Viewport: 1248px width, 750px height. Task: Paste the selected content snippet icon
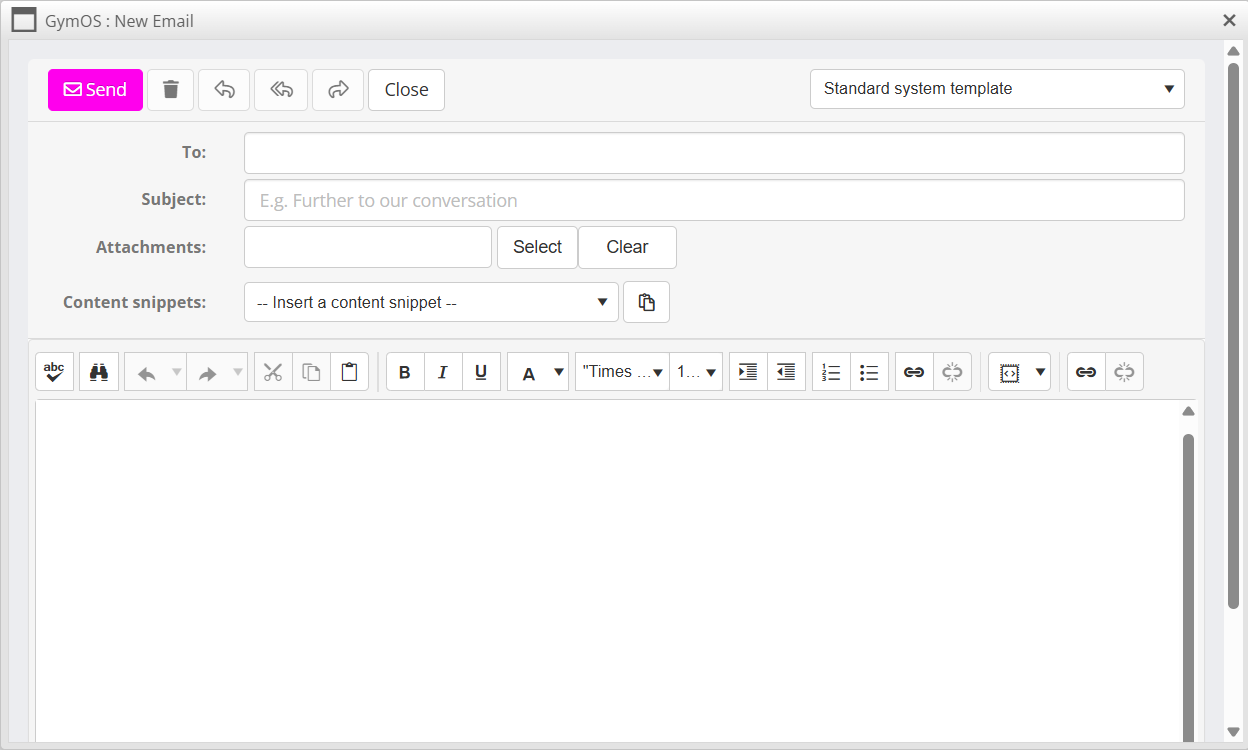pyautogui.click(x=646, y=302)
